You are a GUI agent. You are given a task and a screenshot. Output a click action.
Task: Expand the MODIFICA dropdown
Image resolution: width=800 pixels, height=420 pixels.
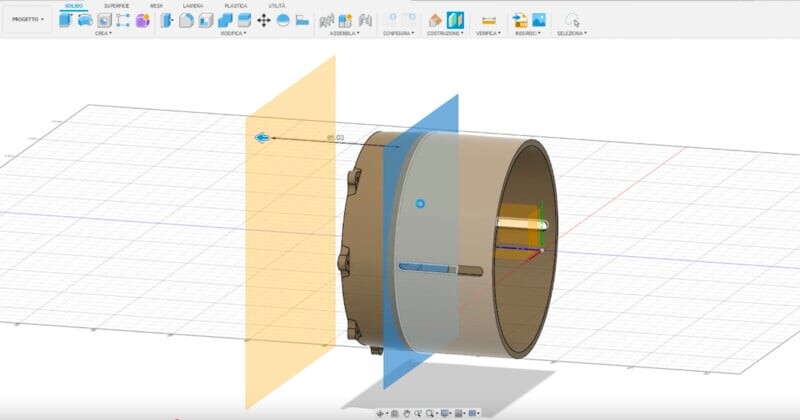233,33
